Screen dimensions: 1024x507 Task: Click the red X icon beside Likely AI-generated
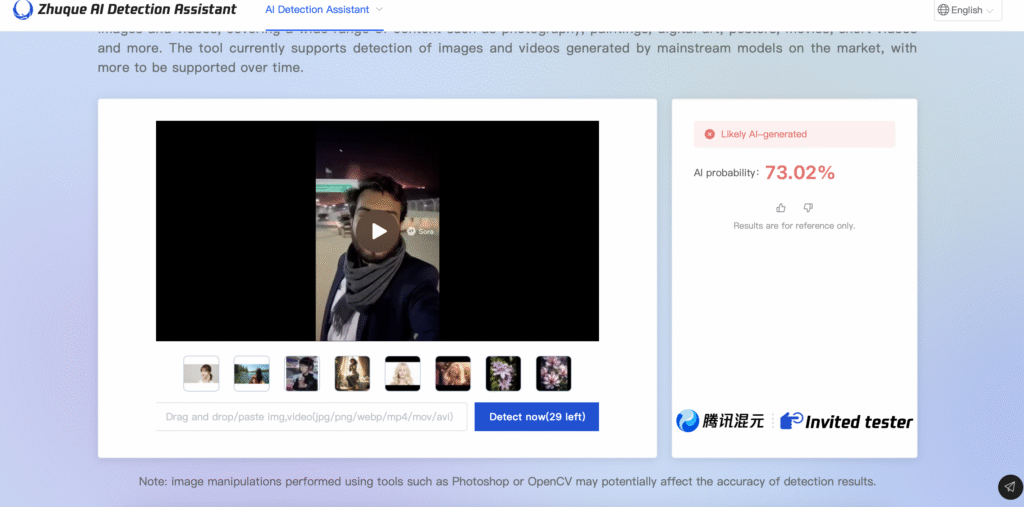[x=709, y=134]
